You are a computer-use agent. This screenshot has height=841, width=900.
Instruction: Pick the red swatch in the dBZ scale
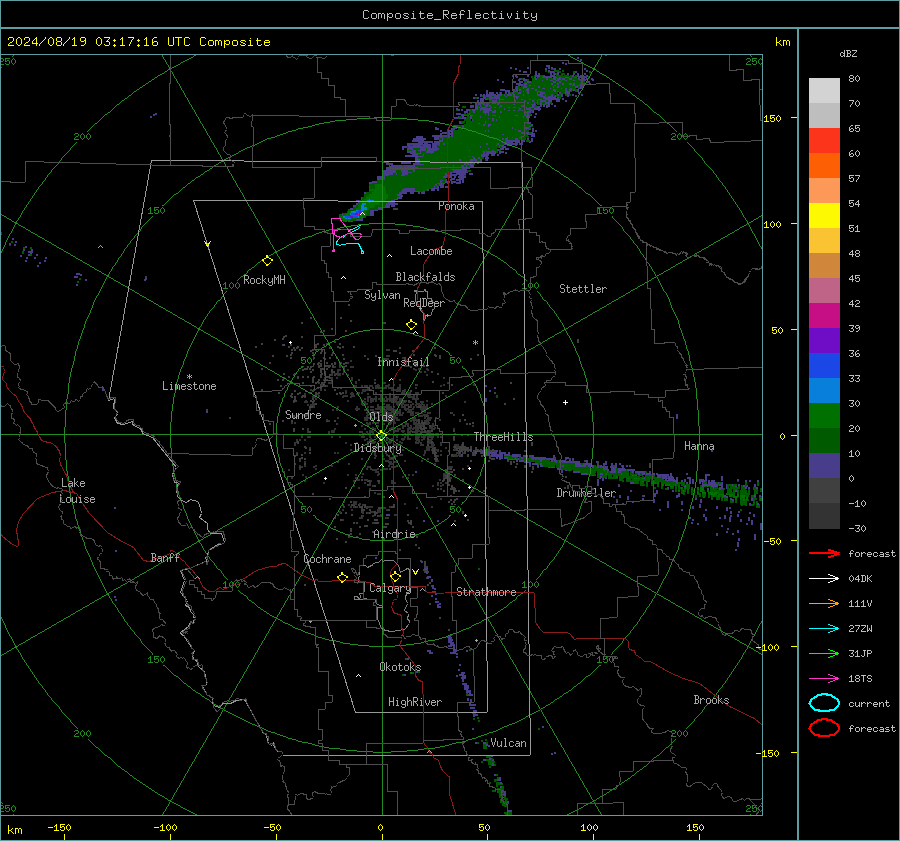(824, 140)
